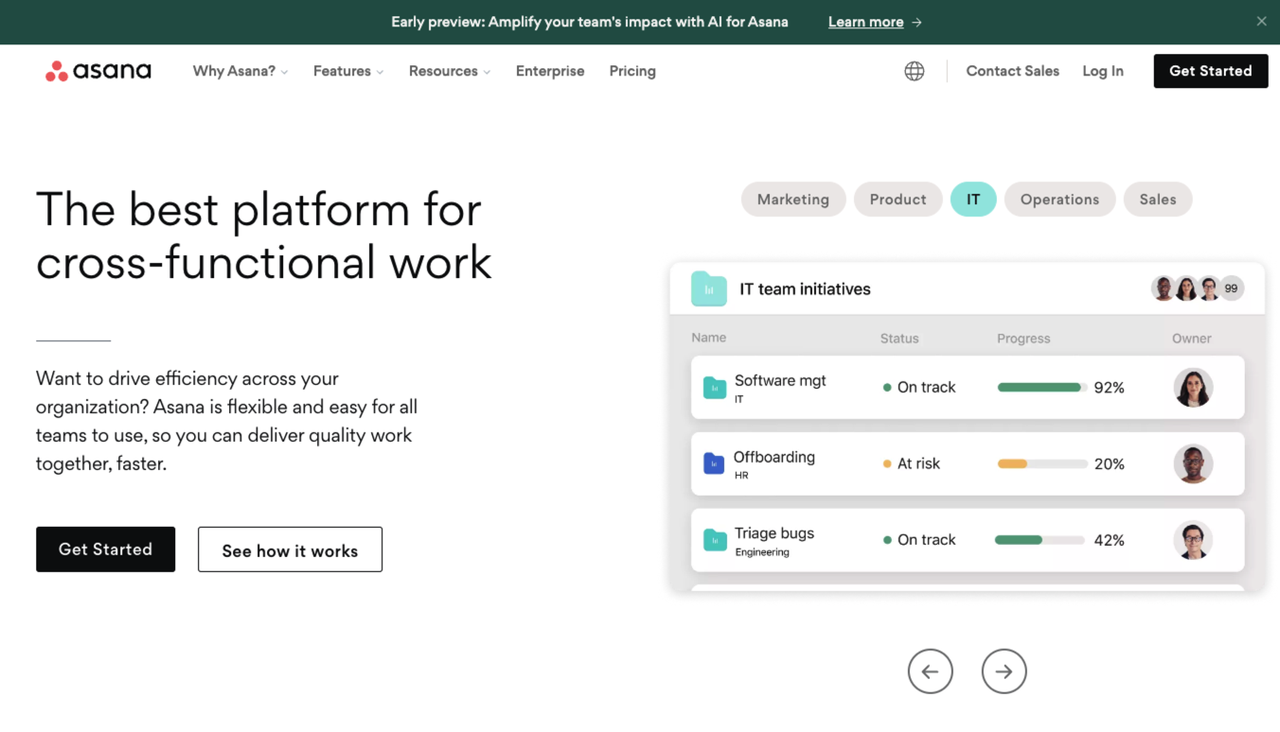The height and width of the screenshot is (732, 1280).
Task: Select the IT tab
Action: point(973,199)
